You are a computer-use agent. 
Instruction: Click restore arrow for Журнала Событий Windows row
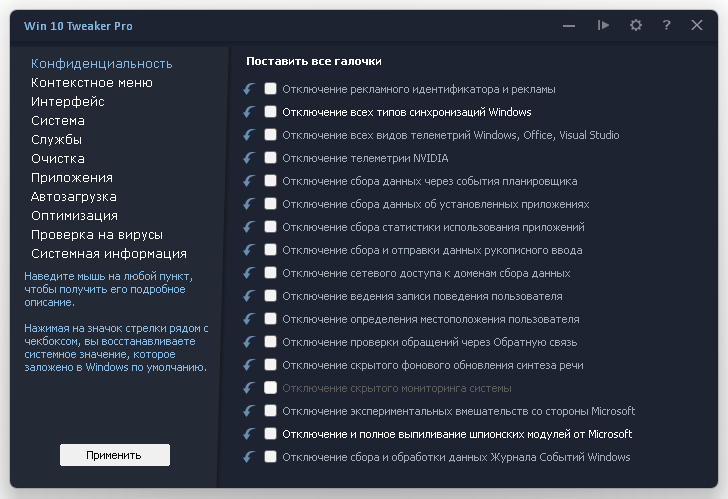pyautogui.click(x=249, y=457)
